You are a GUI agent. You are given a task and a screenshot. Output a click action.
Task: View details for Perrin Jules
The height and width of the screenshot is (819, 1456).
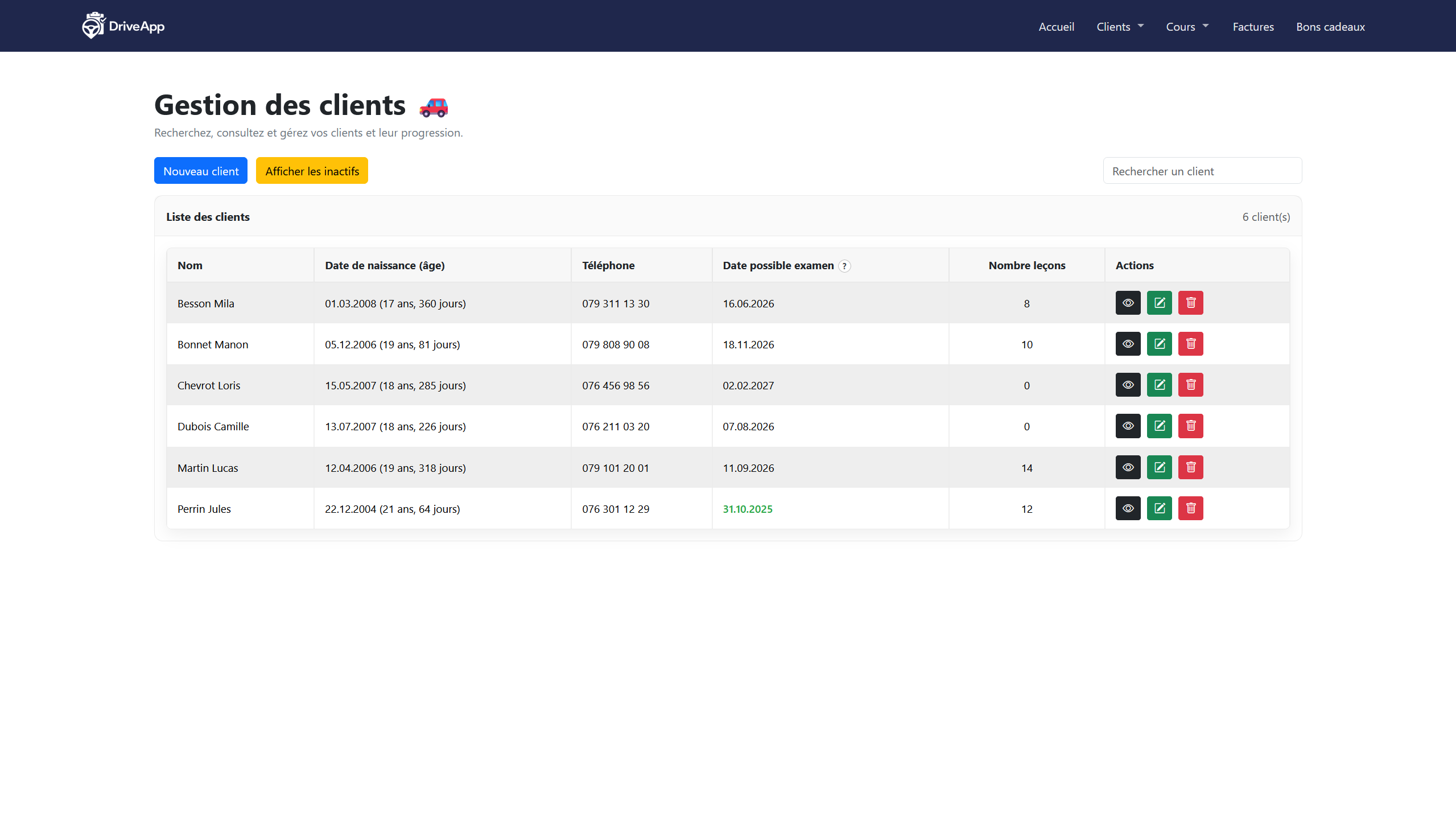tap(1128, 508)
